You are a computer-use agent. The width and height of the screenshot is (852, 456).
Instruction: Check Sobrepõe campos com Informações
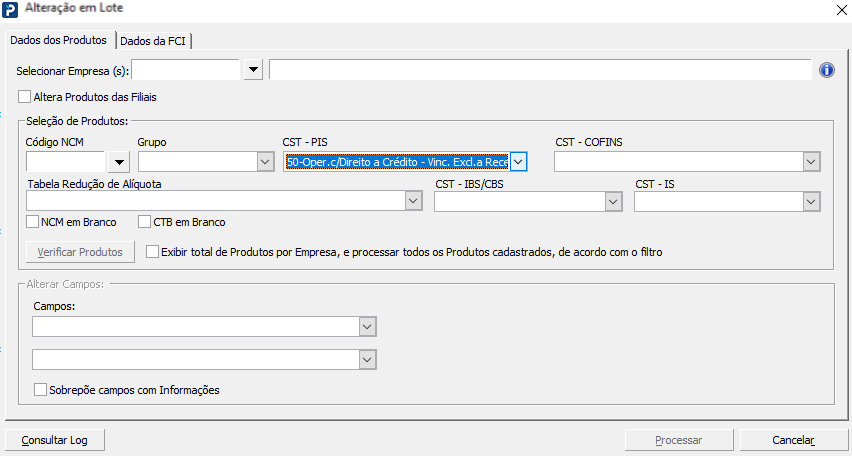point(40,390)
